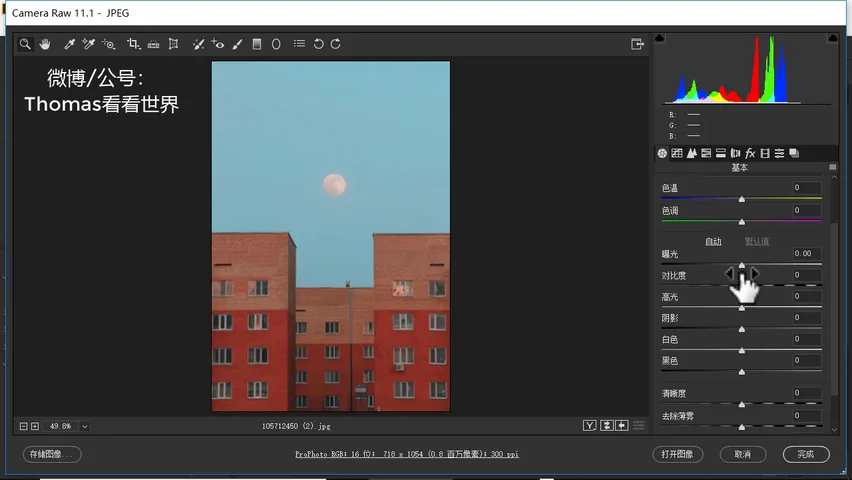Select the Straighten tool
The width and height of the screenshot is (852, 480).
point(153,44)
